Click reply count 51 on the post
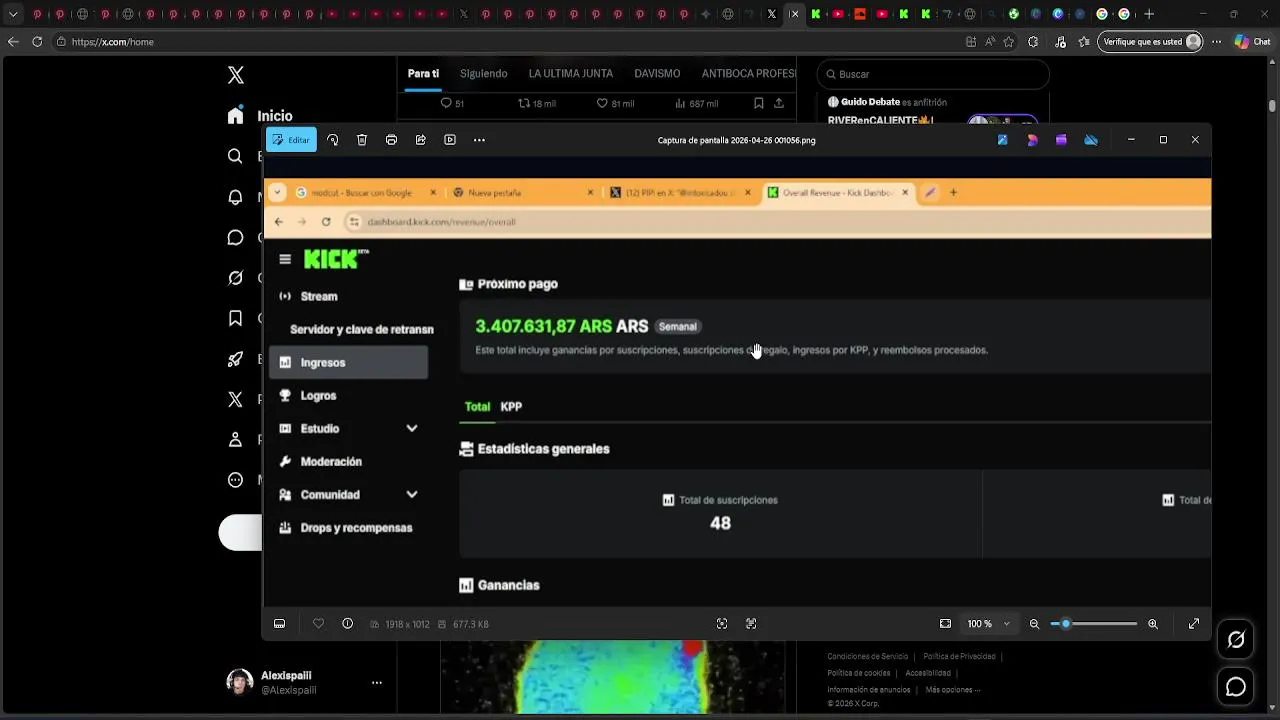The image size is (1280, 720). [x=453, y=103]
